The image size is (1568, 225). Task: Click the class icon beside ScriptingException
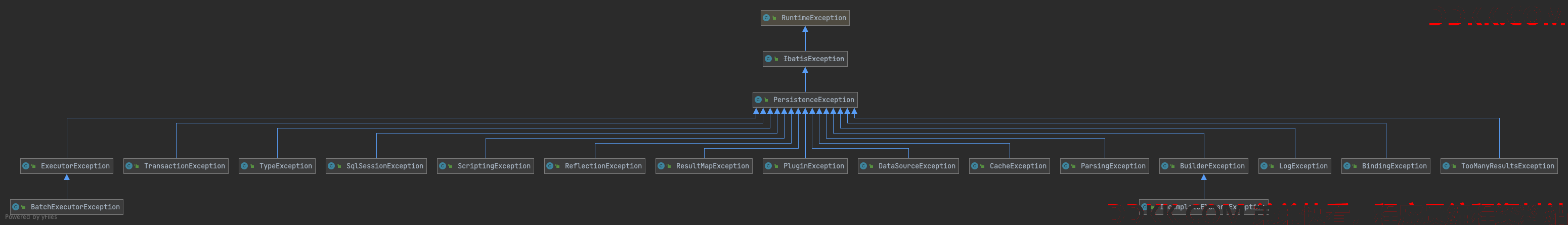443,166
